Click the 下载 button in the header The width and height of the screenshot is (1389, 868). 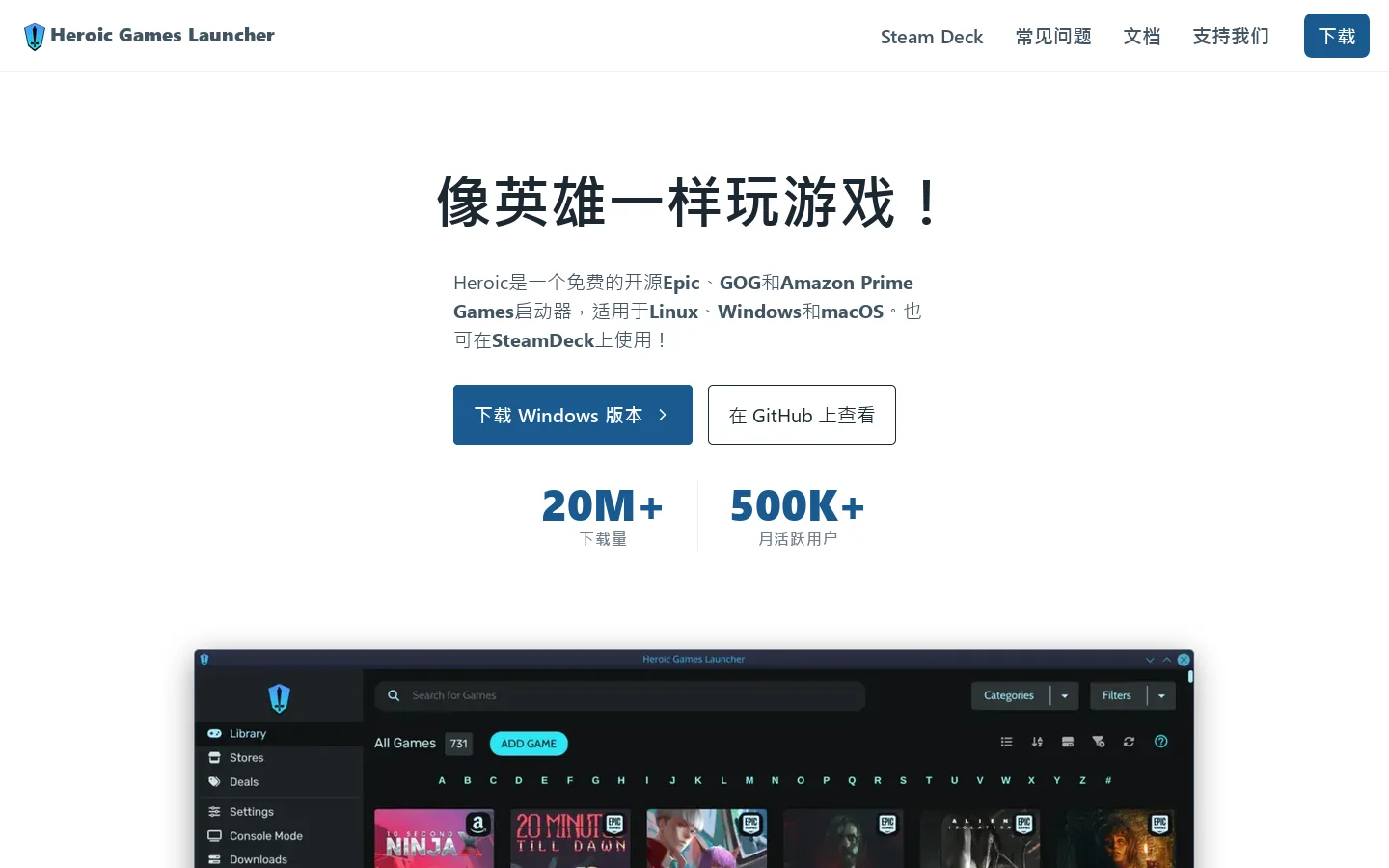pos(1337,36)
